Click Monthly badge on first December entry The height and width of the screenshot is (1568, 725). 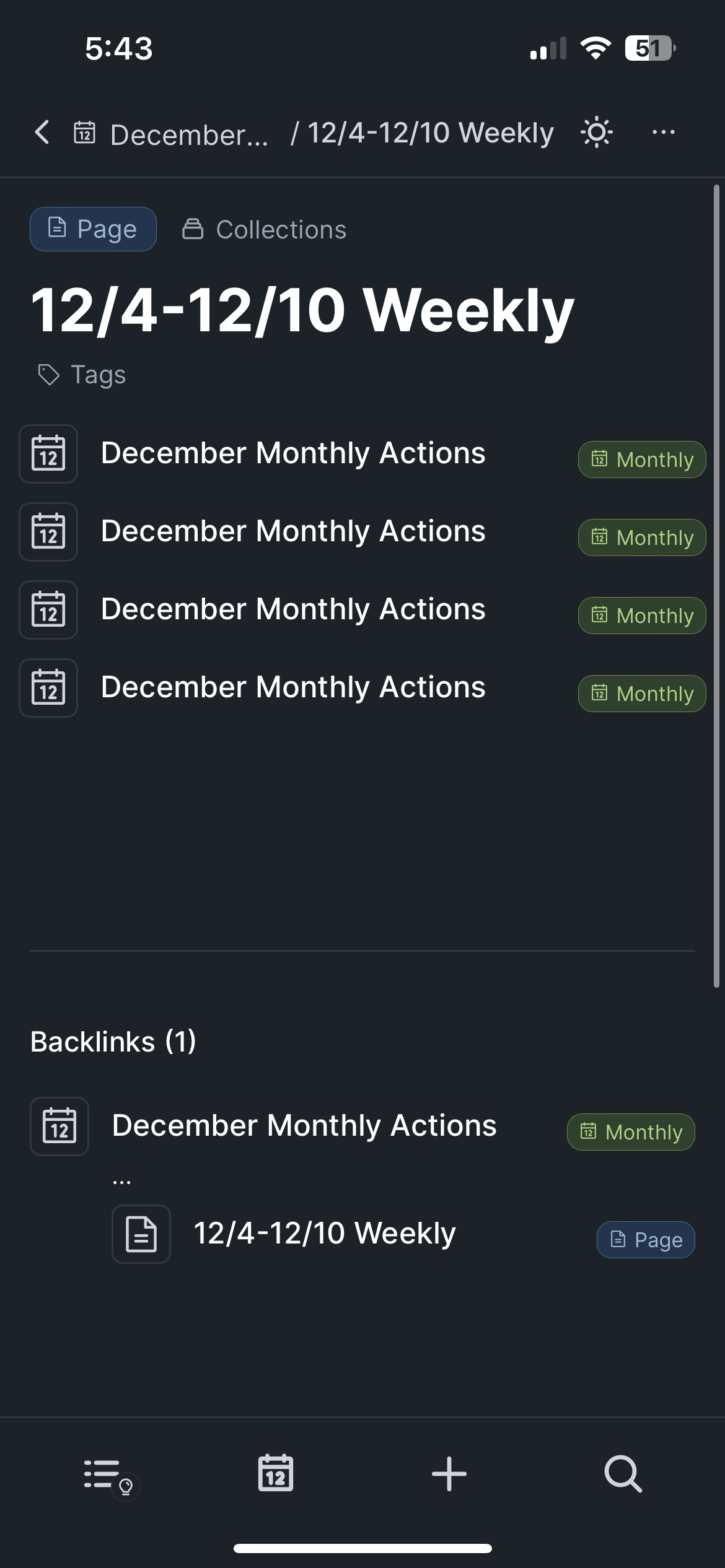coord(642,460)
